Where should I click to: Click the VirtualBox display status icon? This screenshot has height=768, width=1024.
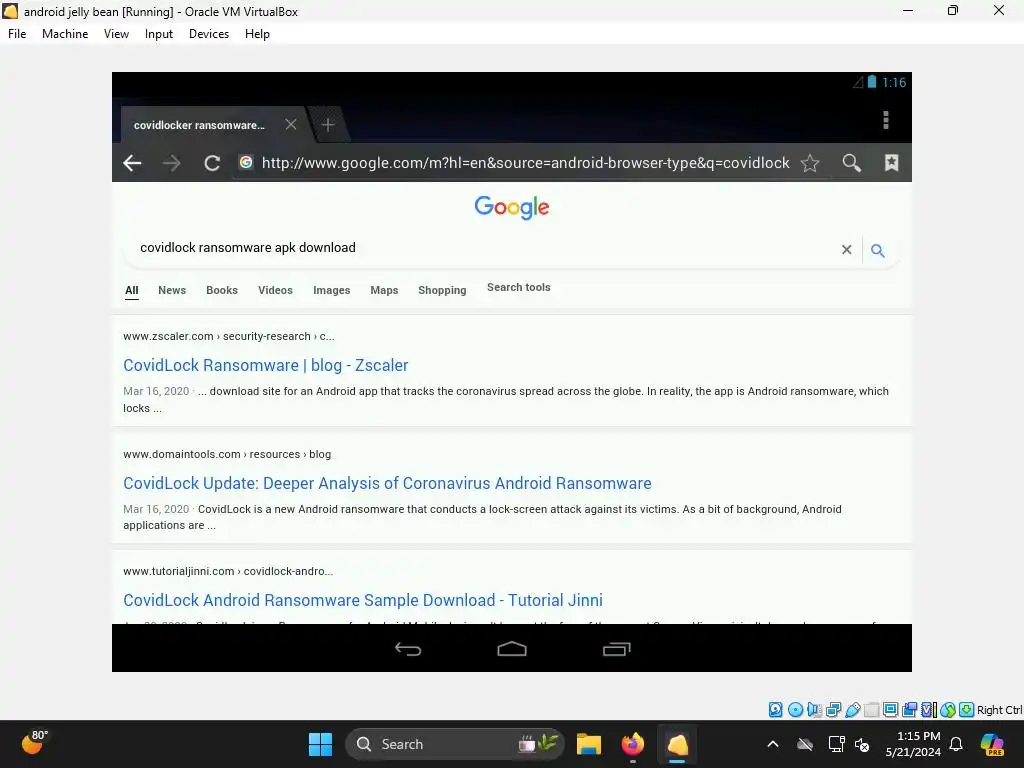click(890, 710)
